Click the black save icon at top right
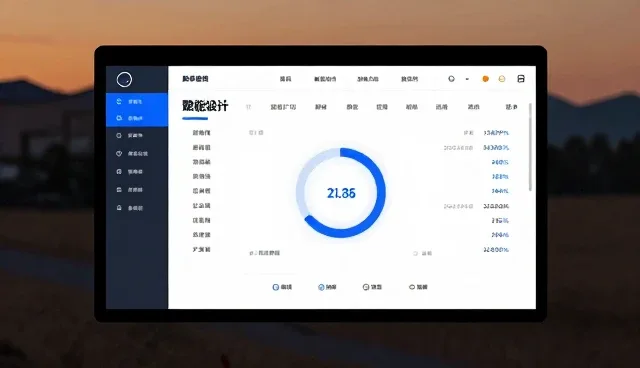Image resolution: width=640 pixels, height=368 pixels. pos(521,79)
